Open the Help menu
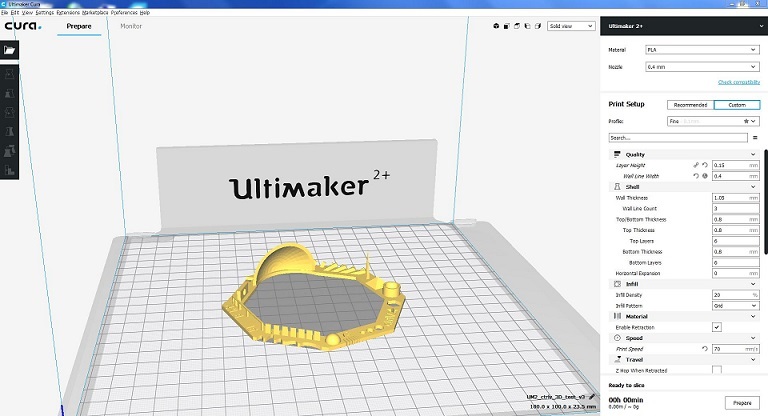This screenshot has height=416, width=768. [145, 12]
